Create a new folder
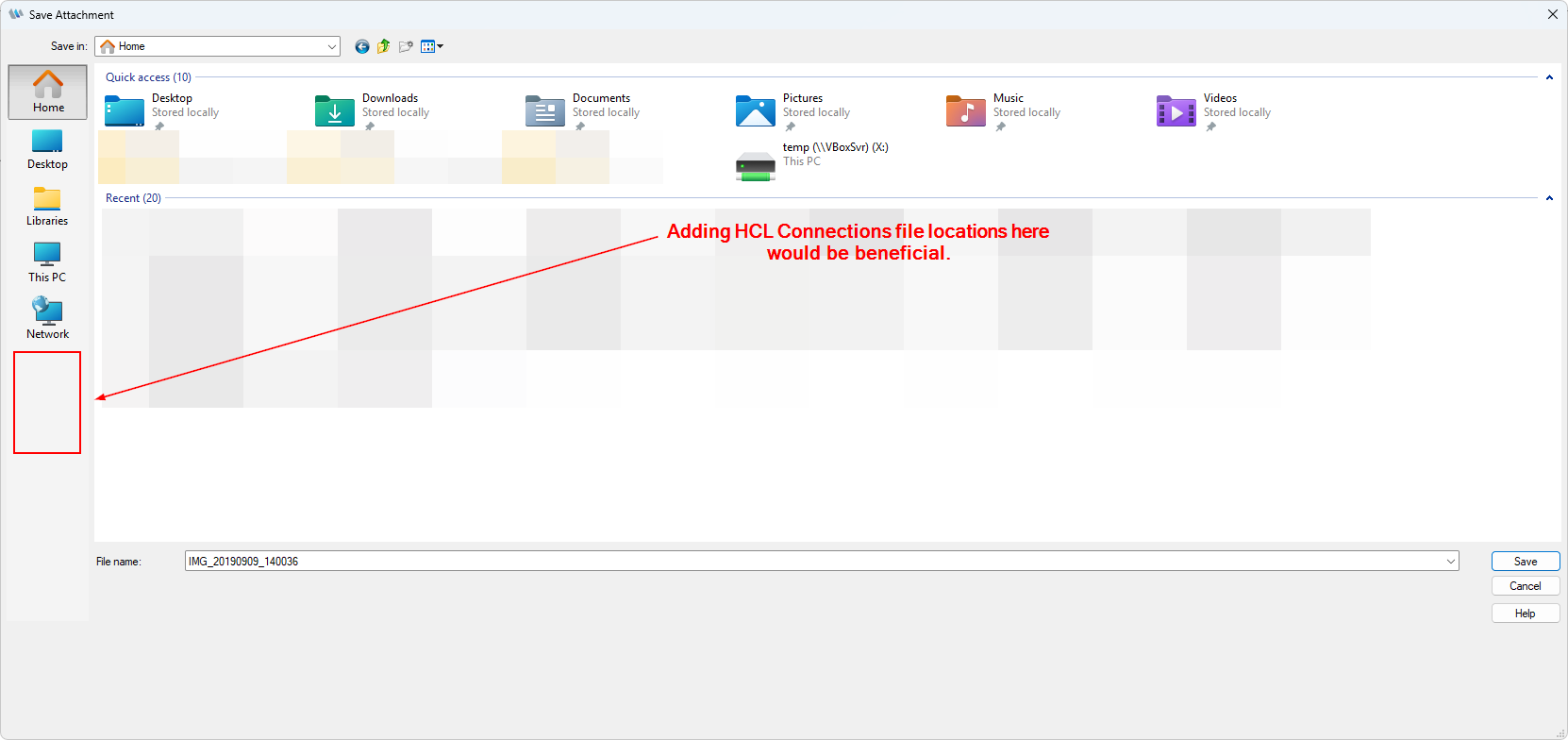The width and height of the screenshot is (1568, 740). 406,46
